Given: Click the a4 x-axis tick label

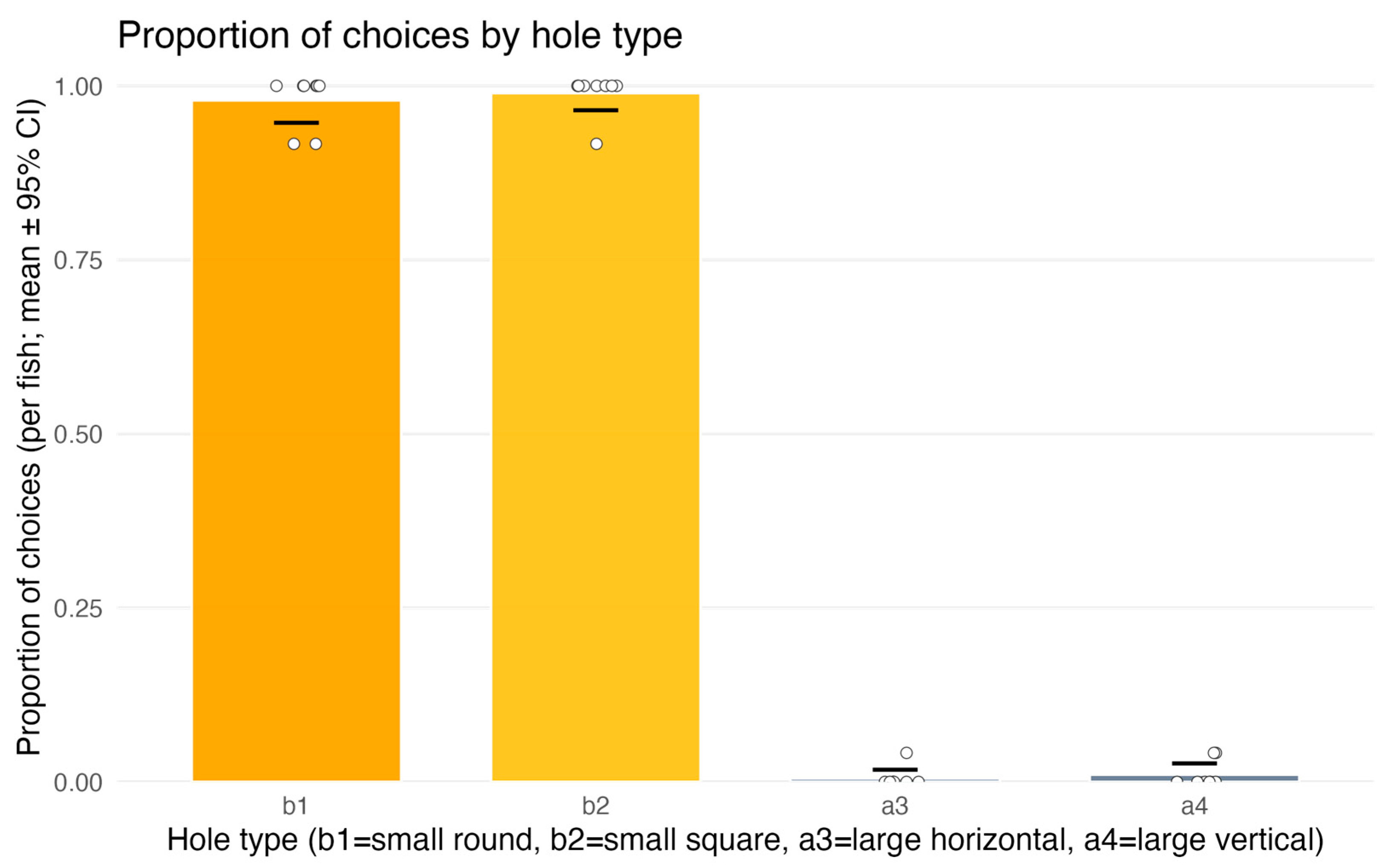Looking at the screenshot, I should (1194, 806).
